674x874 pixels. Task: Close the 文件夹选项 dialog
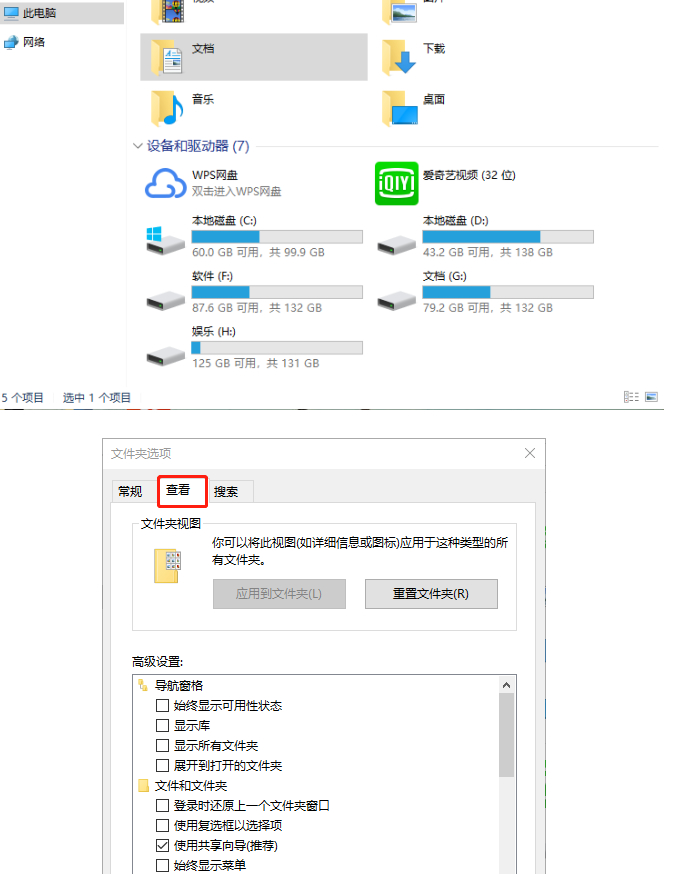pos(530,453)
